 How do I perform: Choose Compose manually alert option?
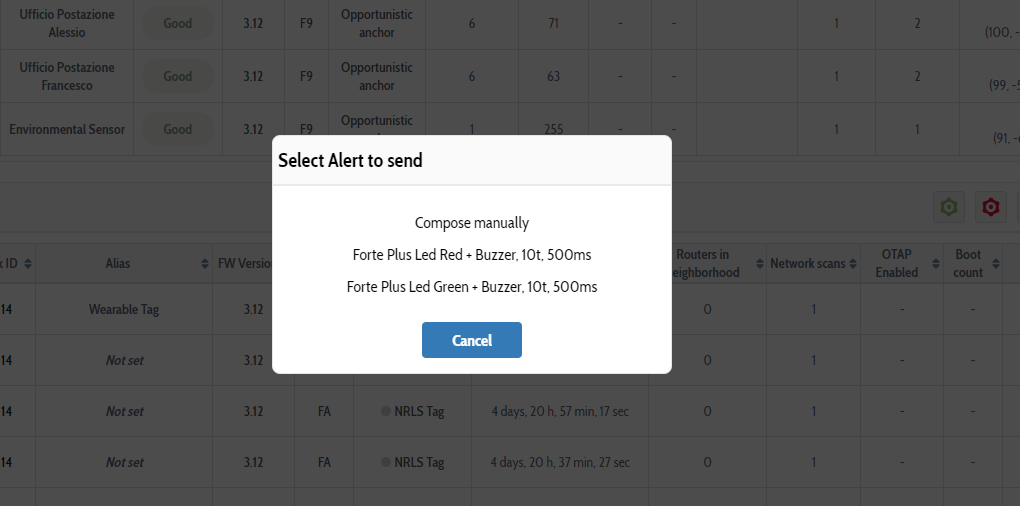pyautogui.click(x=472, y=223)
